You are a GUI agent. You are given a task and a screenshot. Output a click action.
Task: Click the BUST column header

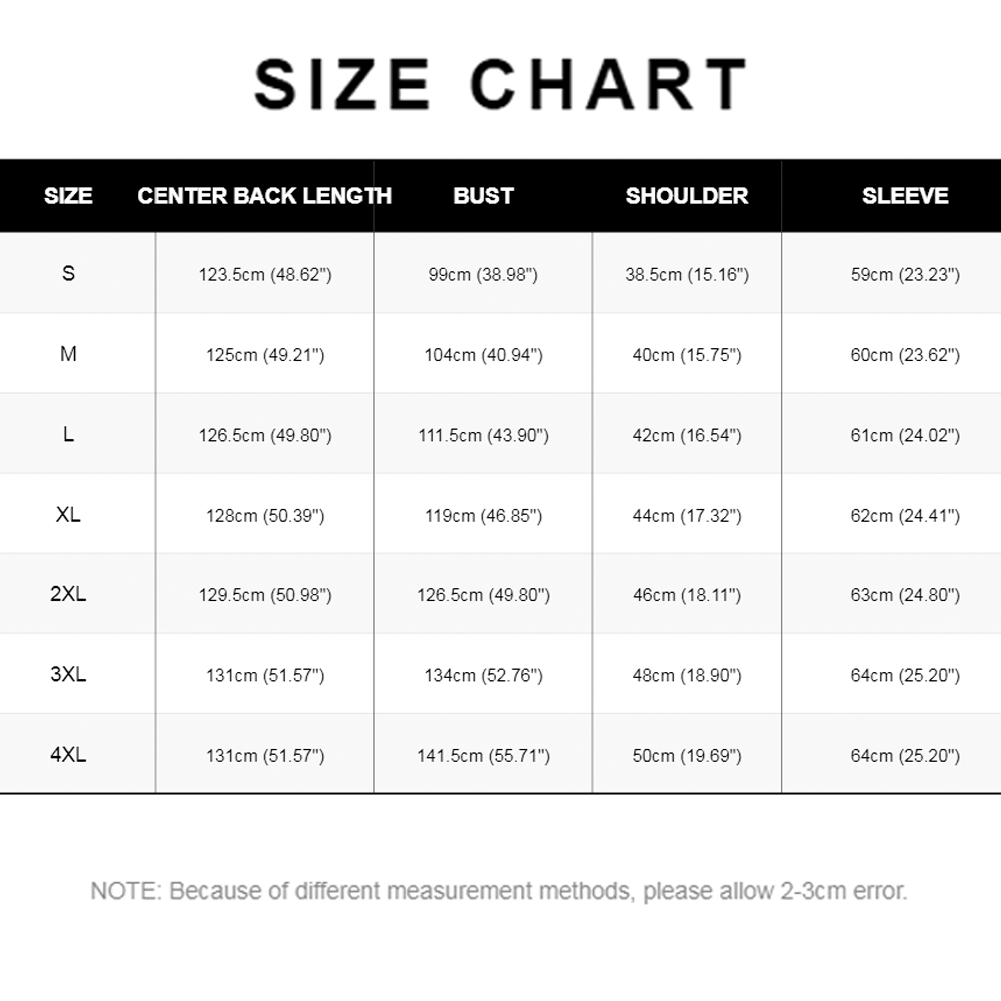(483, 195)
